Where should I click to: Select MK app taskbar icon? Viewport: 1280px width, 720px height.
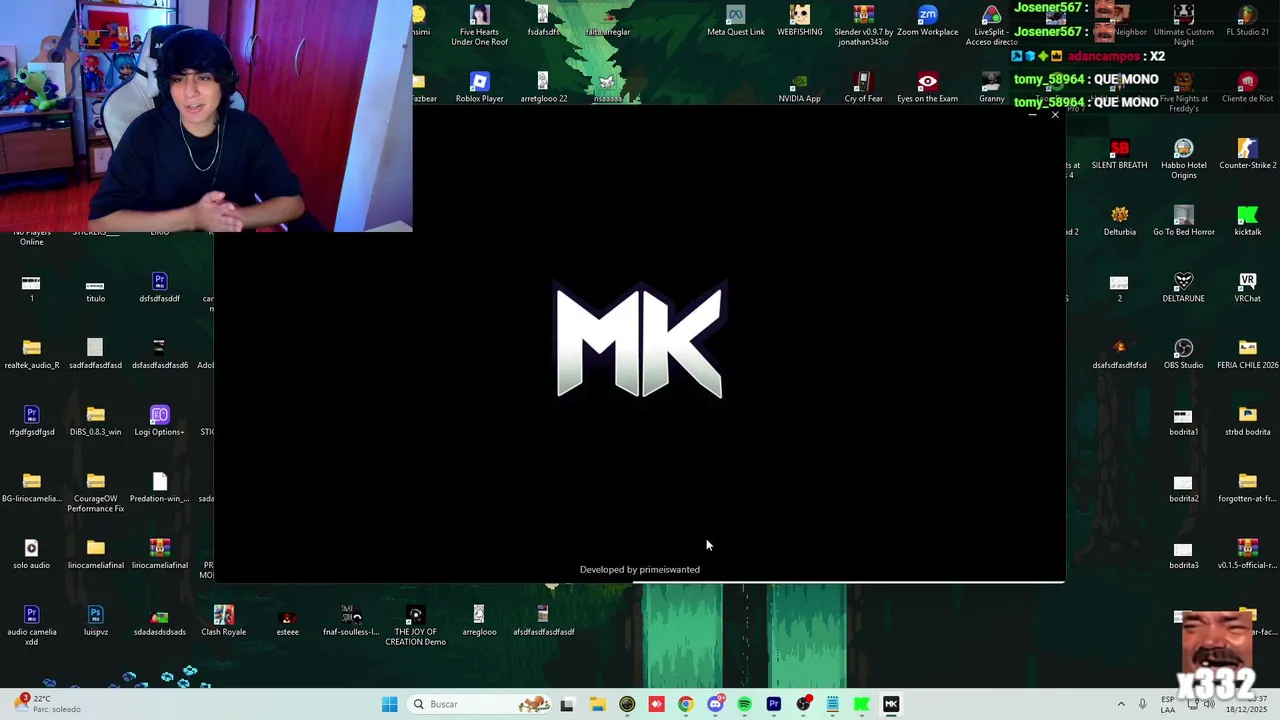click(x=891, y=704)
